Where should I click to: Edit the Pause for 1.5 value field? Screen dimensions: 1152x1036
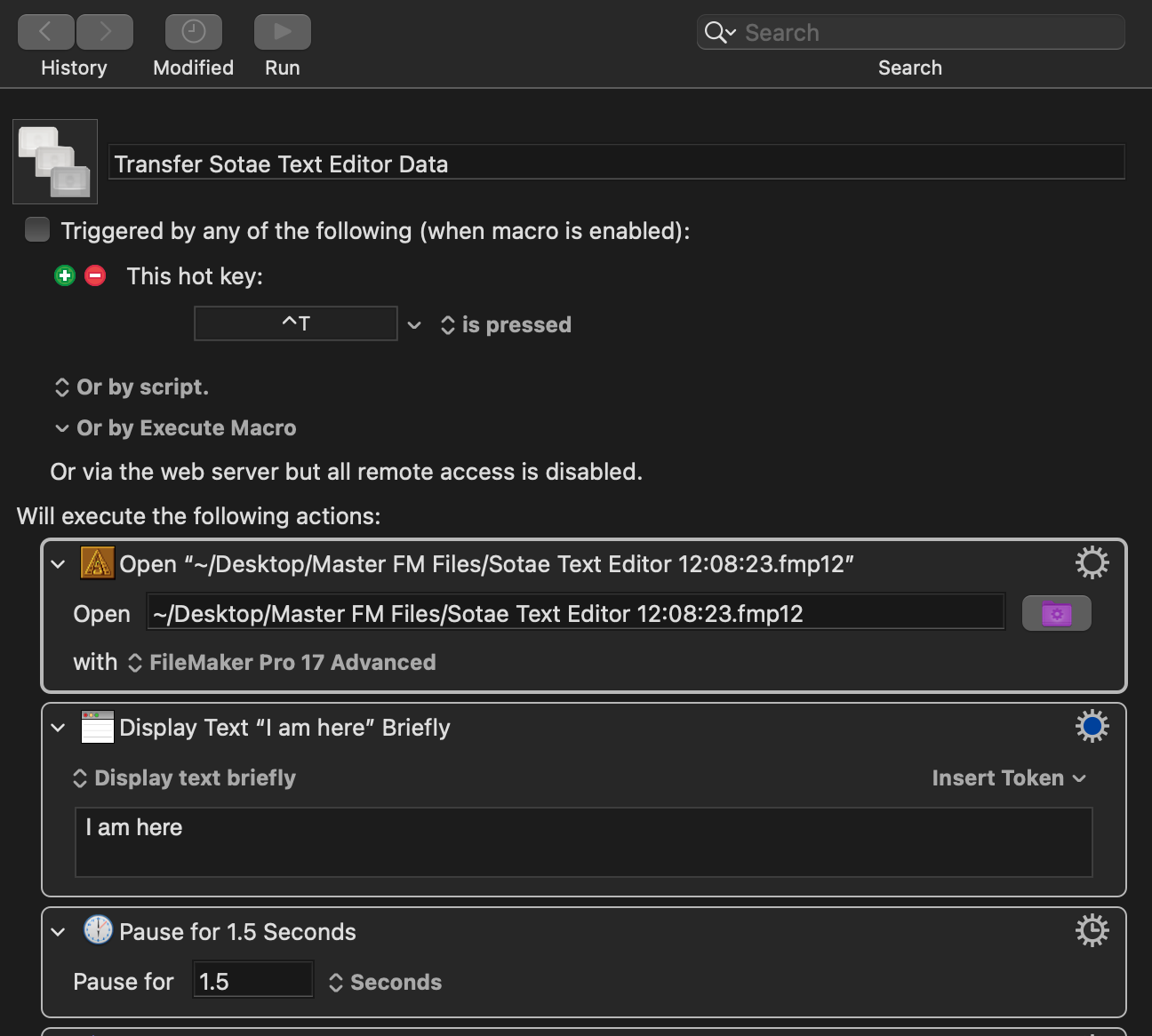(253, 980)
